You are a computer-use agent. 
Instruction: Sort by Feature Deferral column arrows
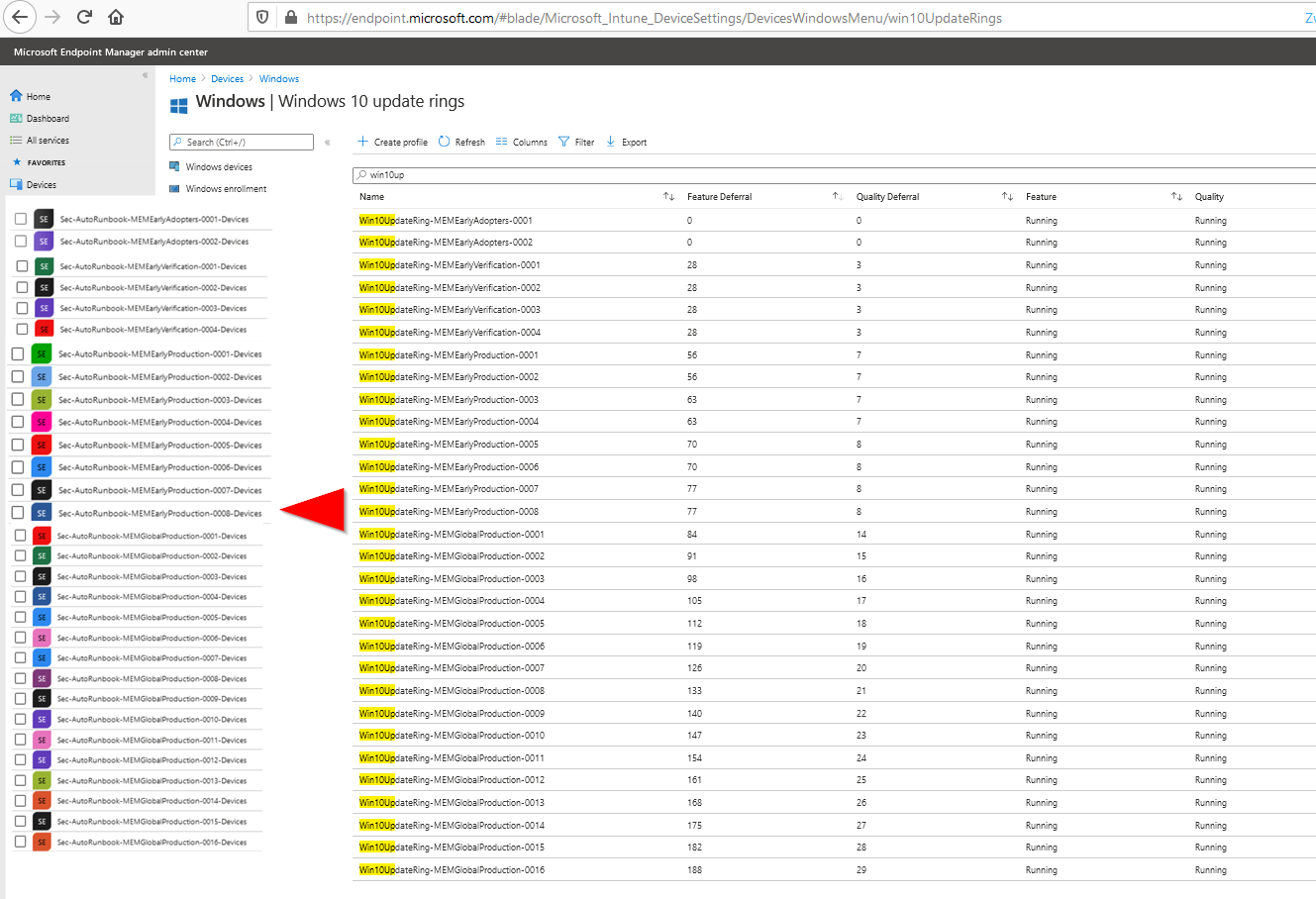[x=838, y=196]
